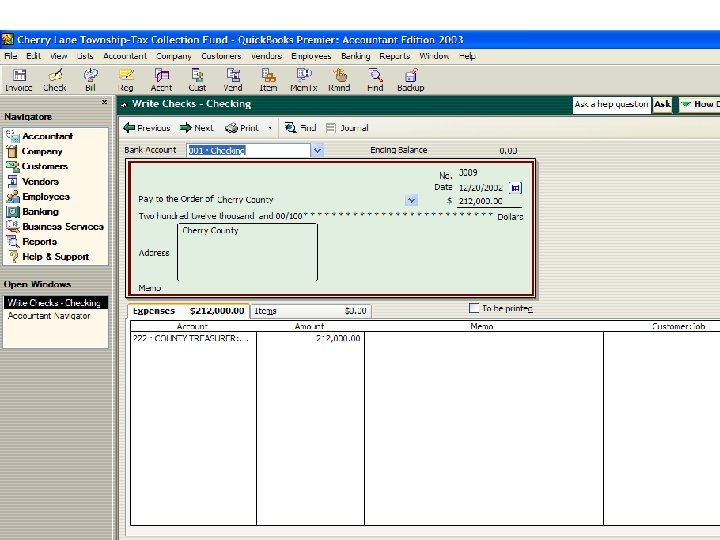Click the Find toolbar magnifier icon

[x=375, y=80]
